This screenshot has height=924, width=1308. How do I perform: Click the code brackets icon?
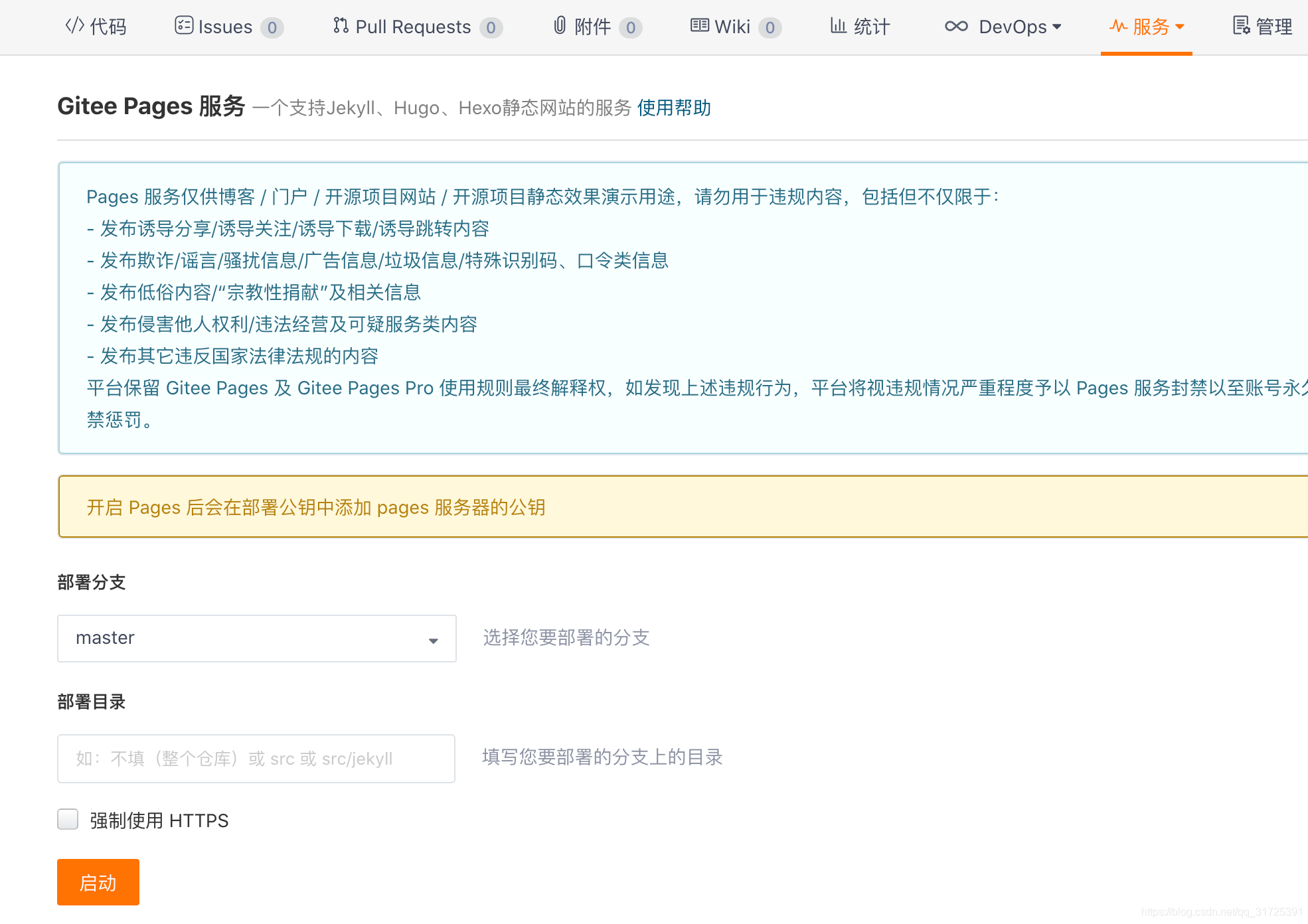coord(74,26)
